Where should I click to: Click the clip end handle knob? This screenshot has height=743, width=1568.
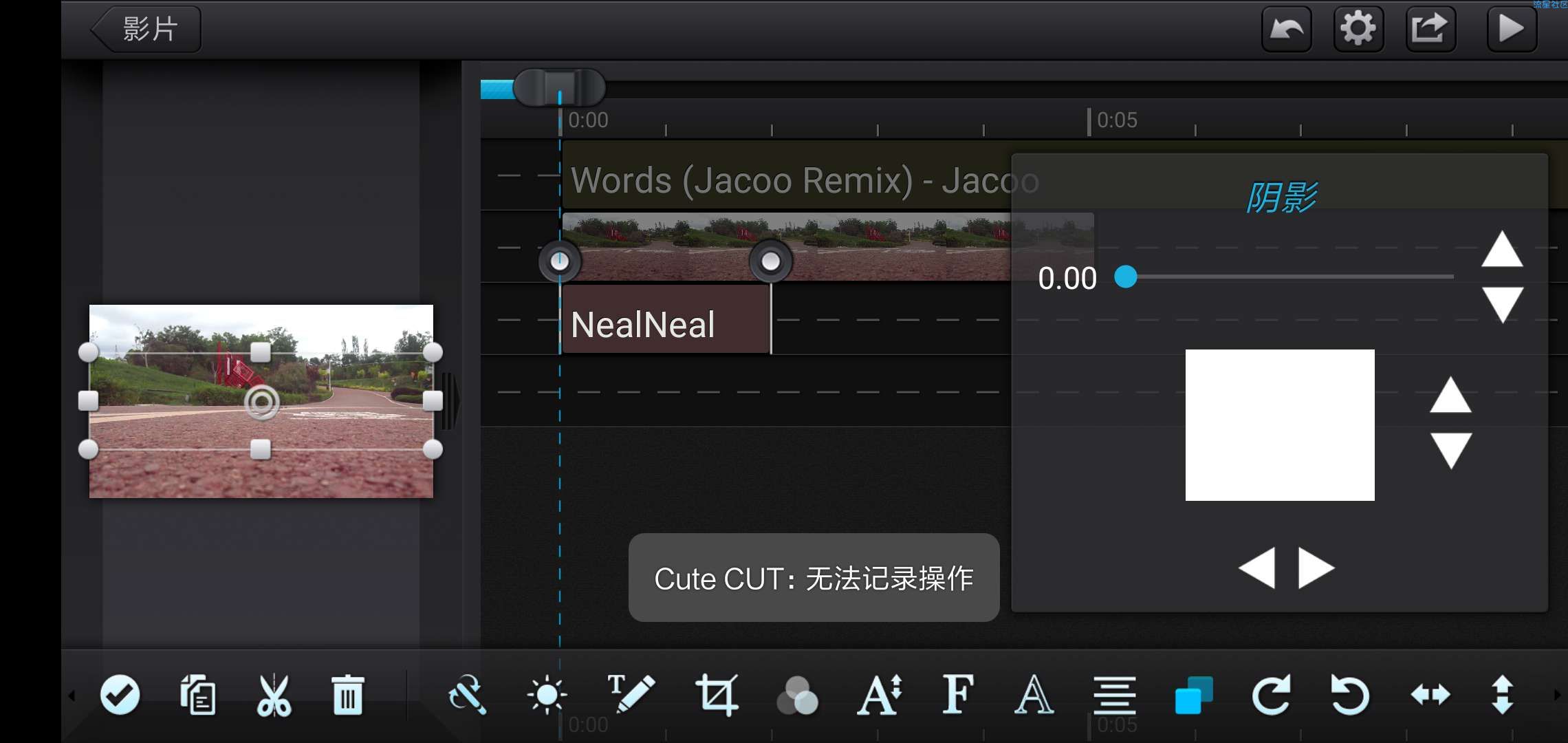point(770,261)
